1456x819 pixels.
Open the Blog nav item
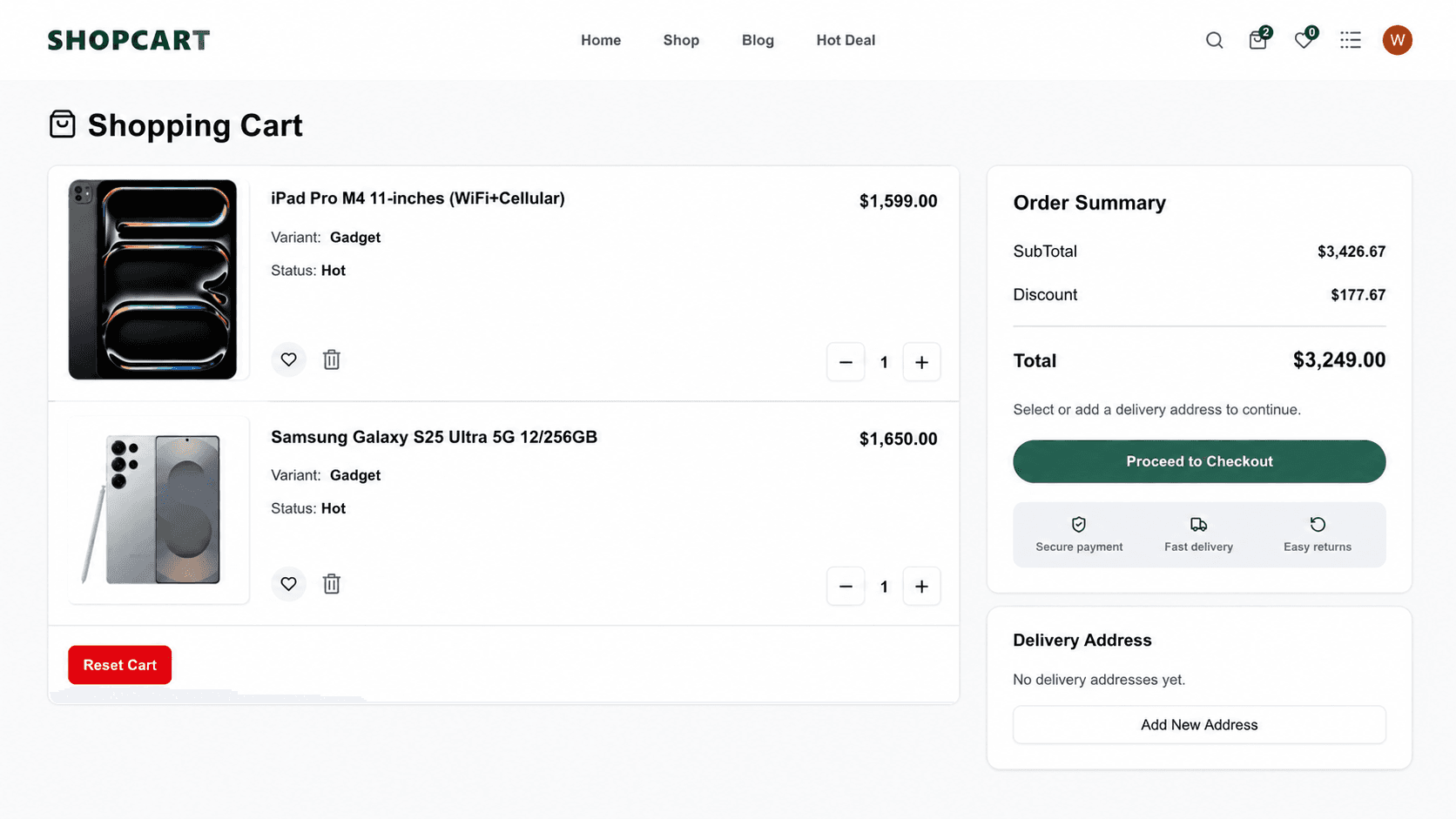758,40
